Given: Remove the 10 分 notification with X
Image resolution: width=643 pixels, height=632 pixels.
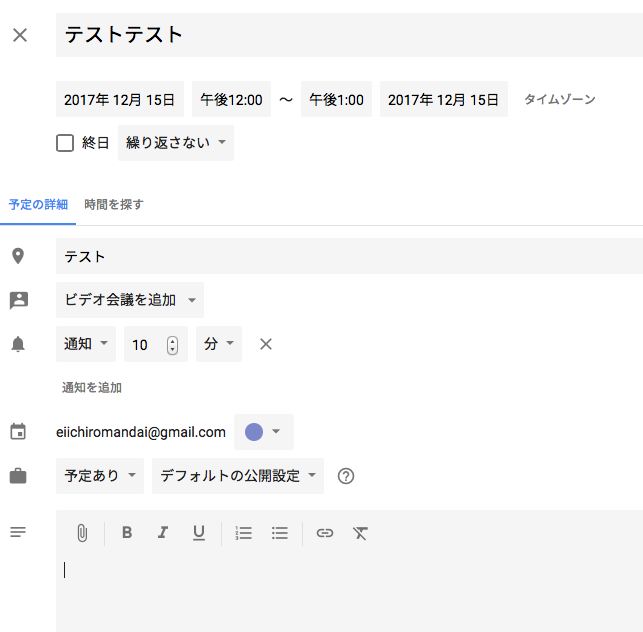Looking at the screenshot, I should (x=266, y=344).
